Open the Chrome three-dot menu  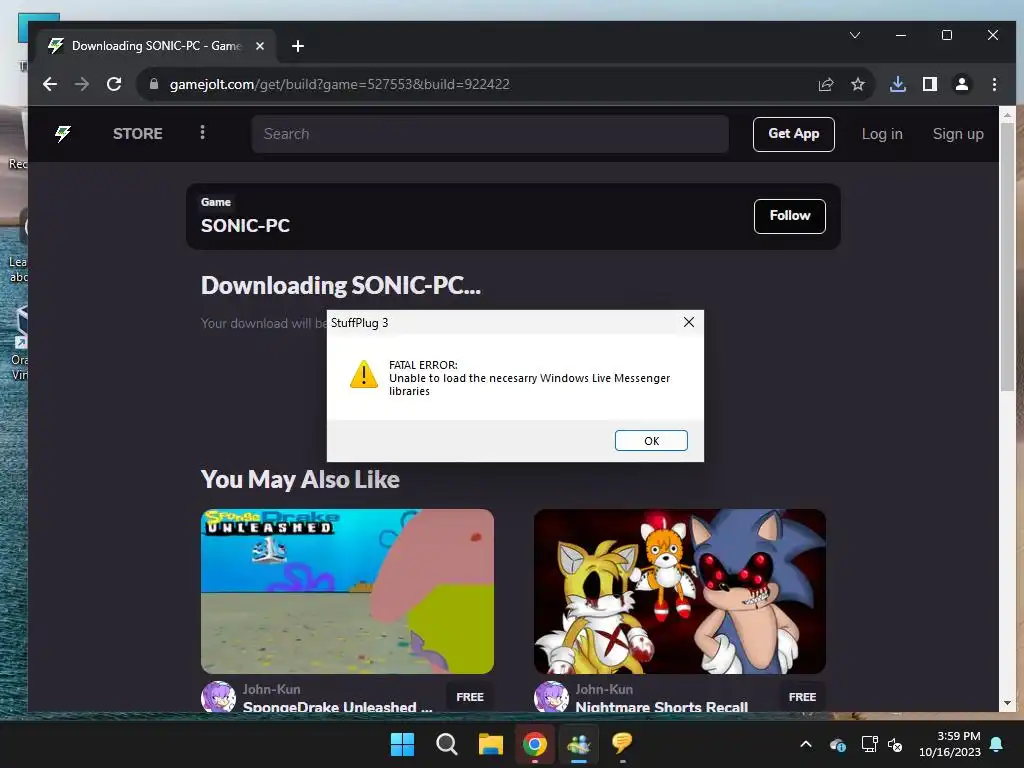click(994, 84)
